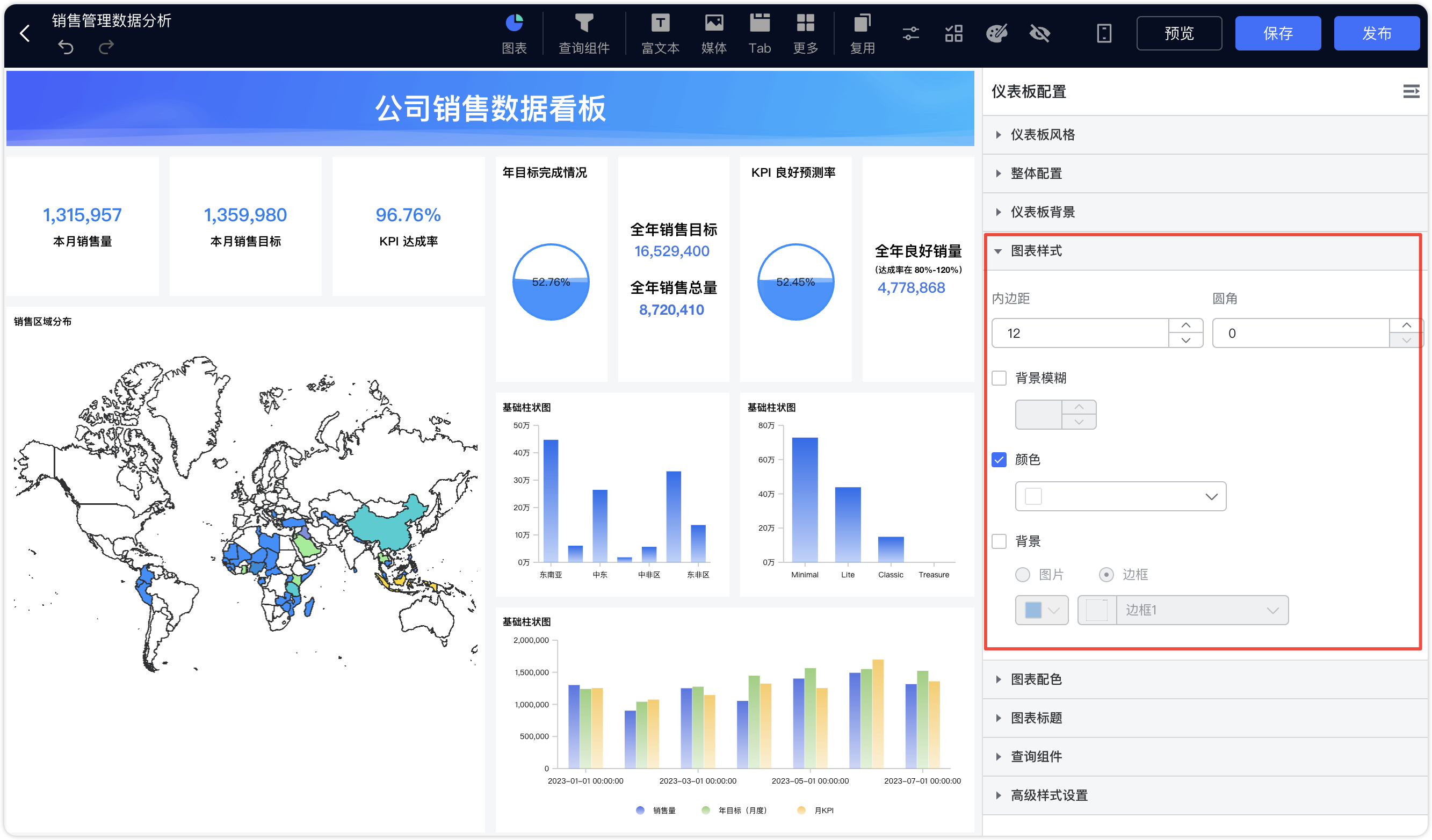Switch to mobile device layout icon
The height and width of the screenshot is (840, 1432).
tap(1104, 33)
